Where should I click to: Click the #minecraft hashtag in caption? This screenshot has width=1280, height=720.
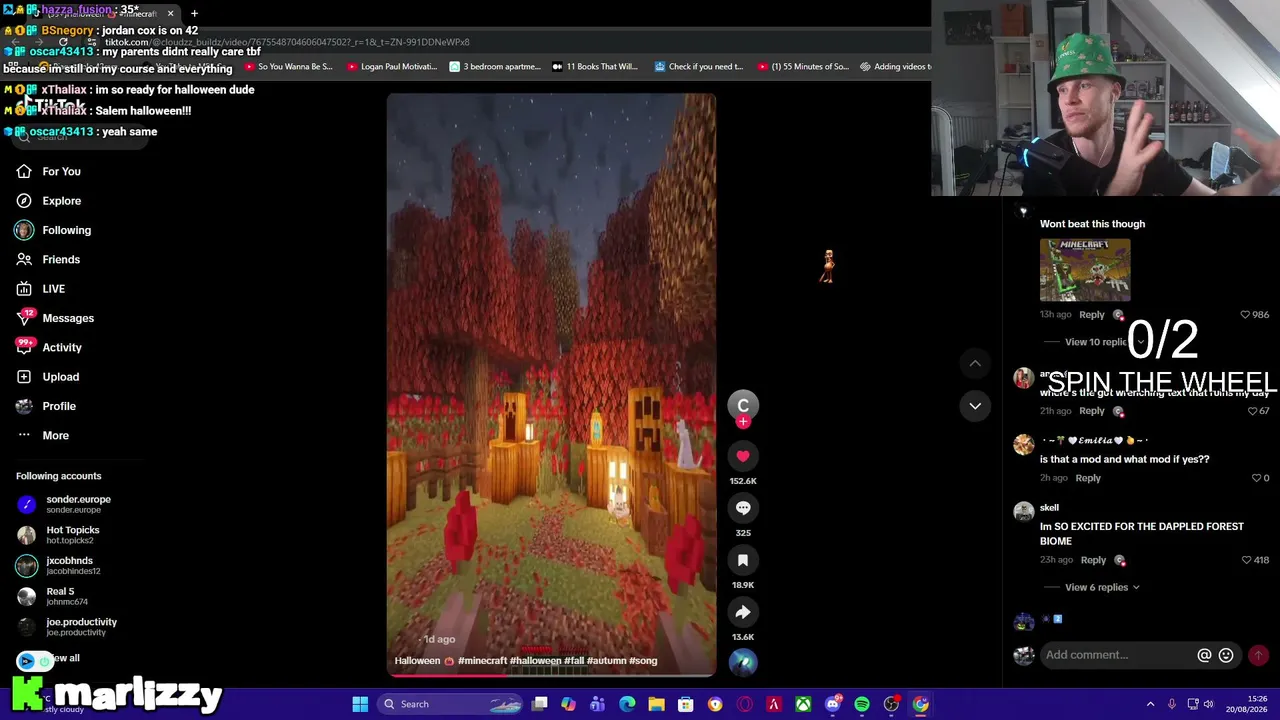tap(482, 661)
